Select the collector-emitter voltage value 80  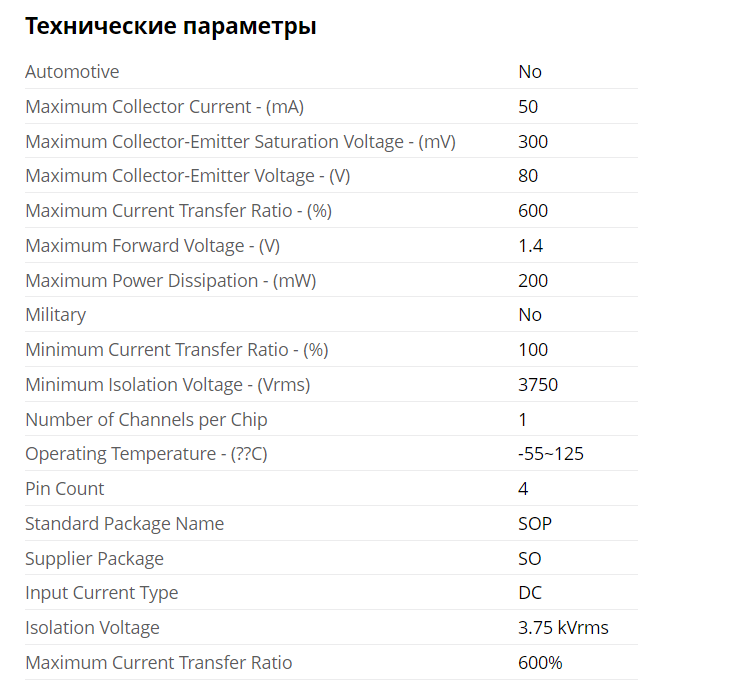[x=528, y=176]
